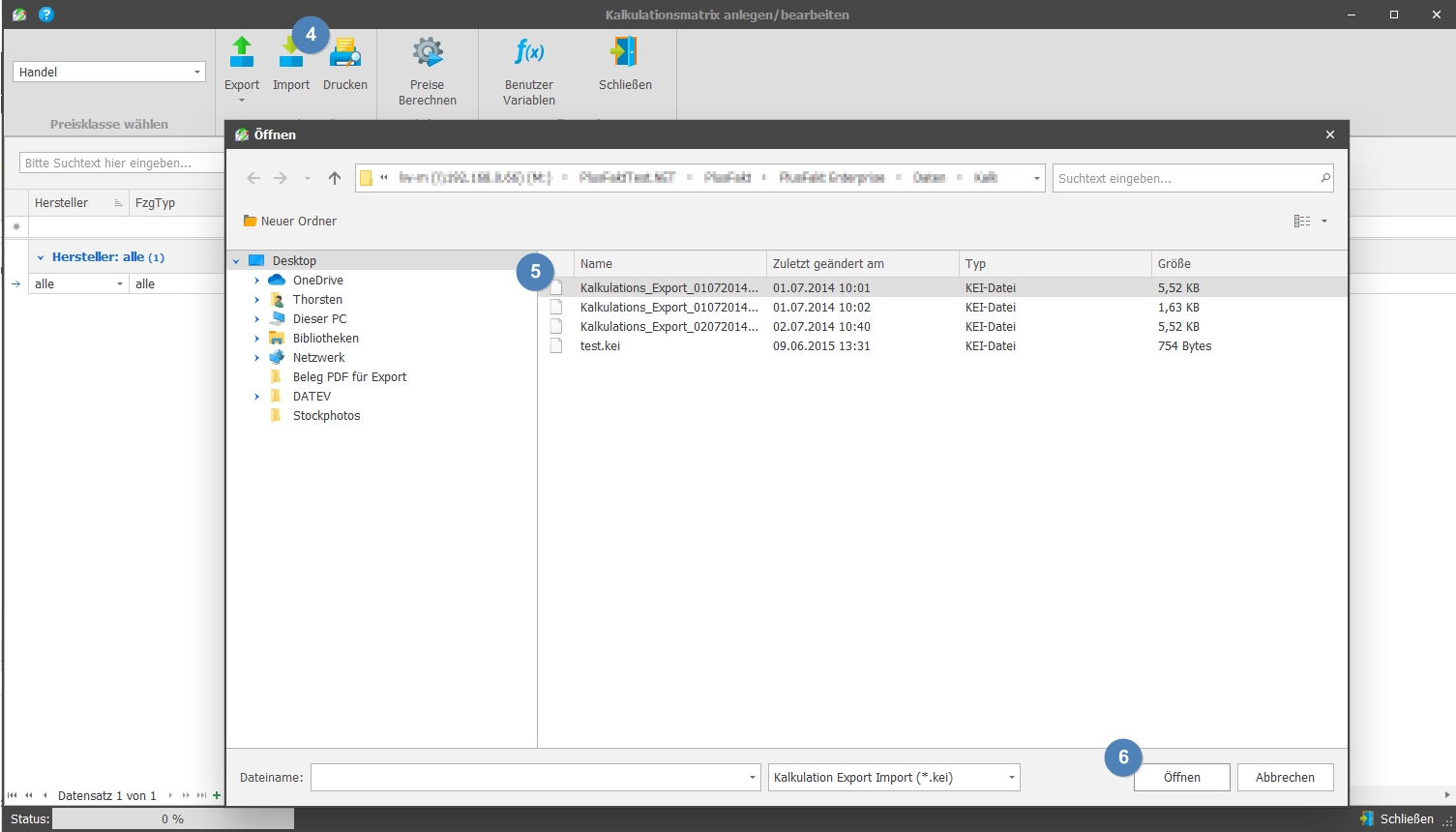Image resolution: width=1456 pixels, height=832 pixels.
Task: Click the Dieser PC computer icon
Action: point(277,318)
